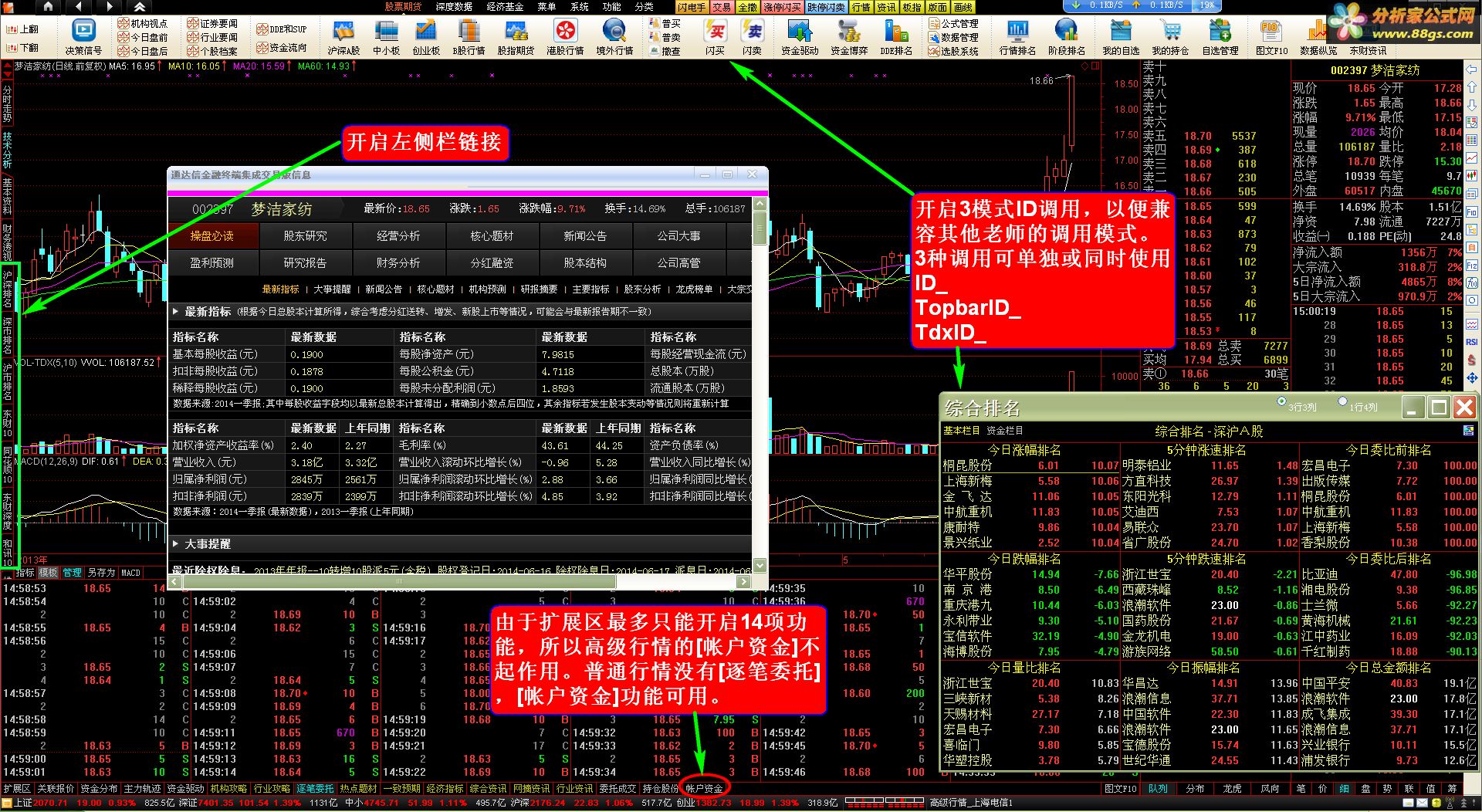This screenshot has width=1482, height=812.
Task: Click the 闪卖 quick-sell icon
Action: 752,36
